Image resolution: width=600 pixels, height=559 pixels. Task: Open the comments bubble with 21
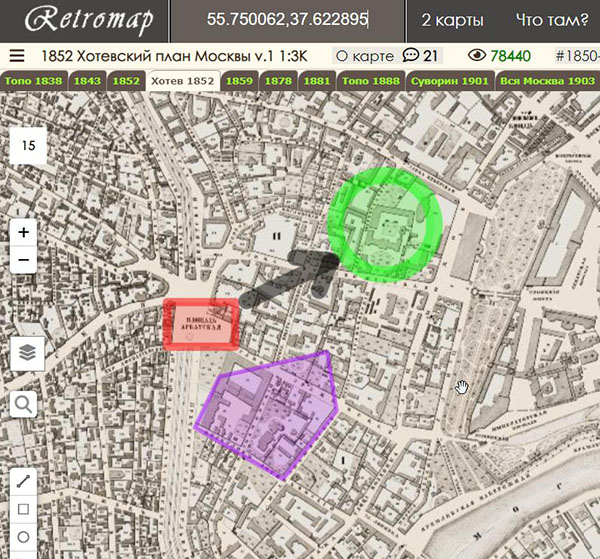[421, 57]
